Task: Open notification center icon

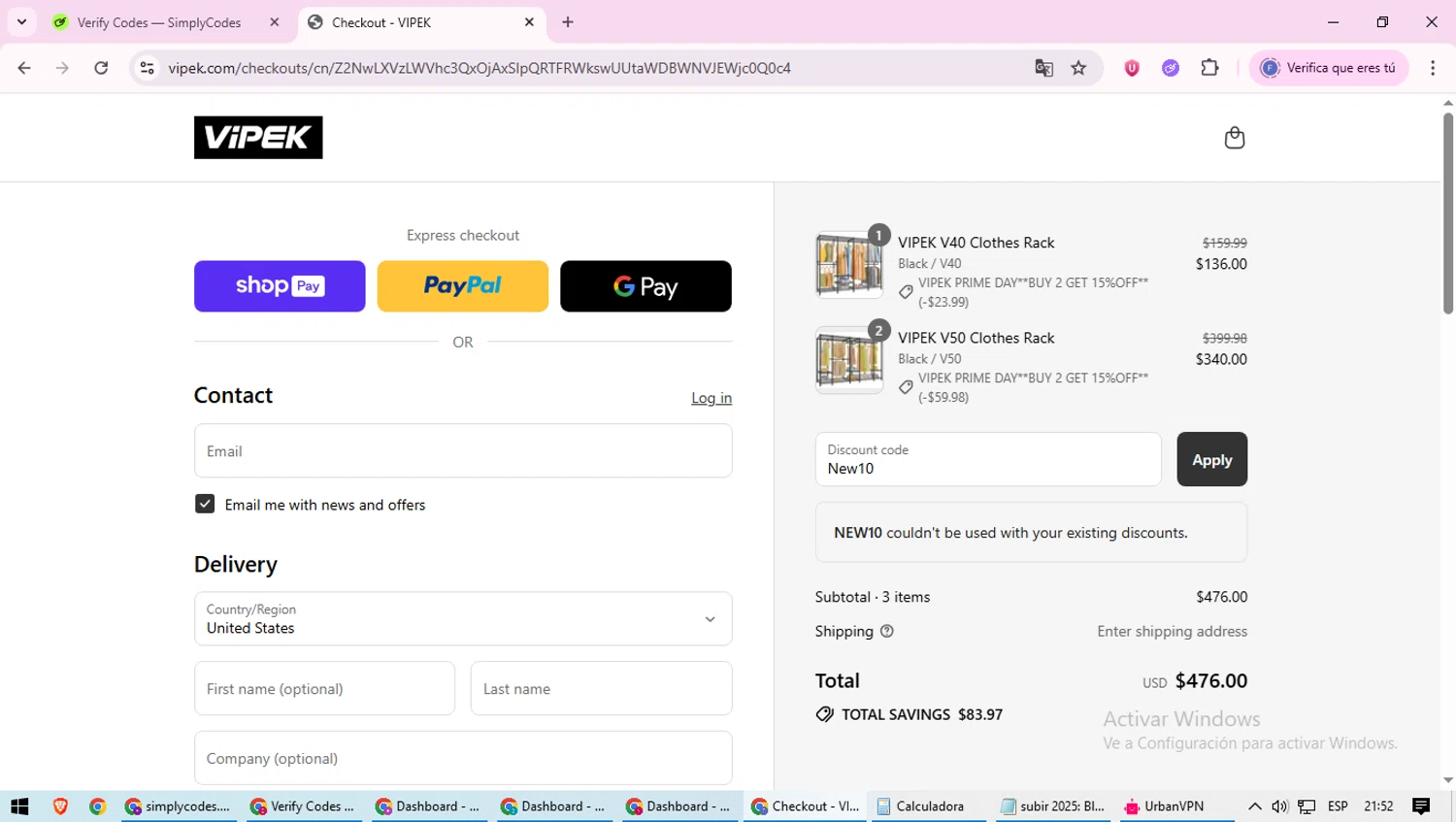Action: coord(1421,806)
